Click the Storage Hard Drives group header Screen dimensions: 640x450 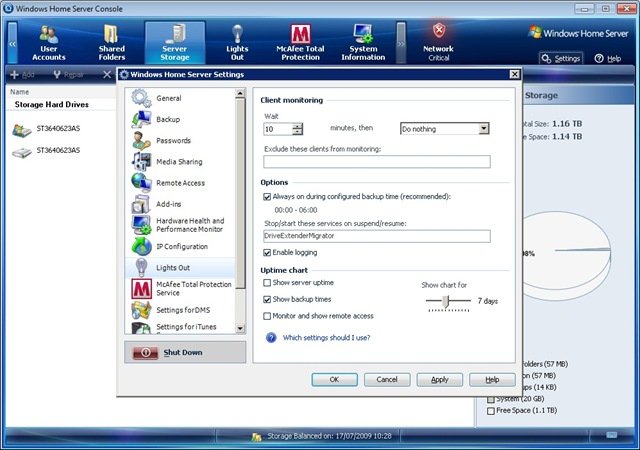click(51, 105)
